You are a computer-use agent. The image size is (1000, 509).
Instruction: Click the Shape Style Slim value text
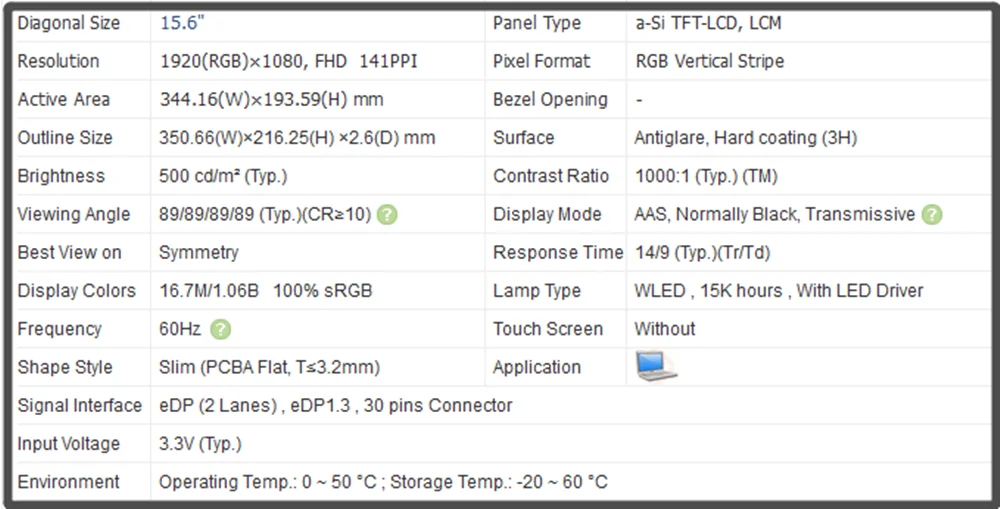tap(269, 367)
